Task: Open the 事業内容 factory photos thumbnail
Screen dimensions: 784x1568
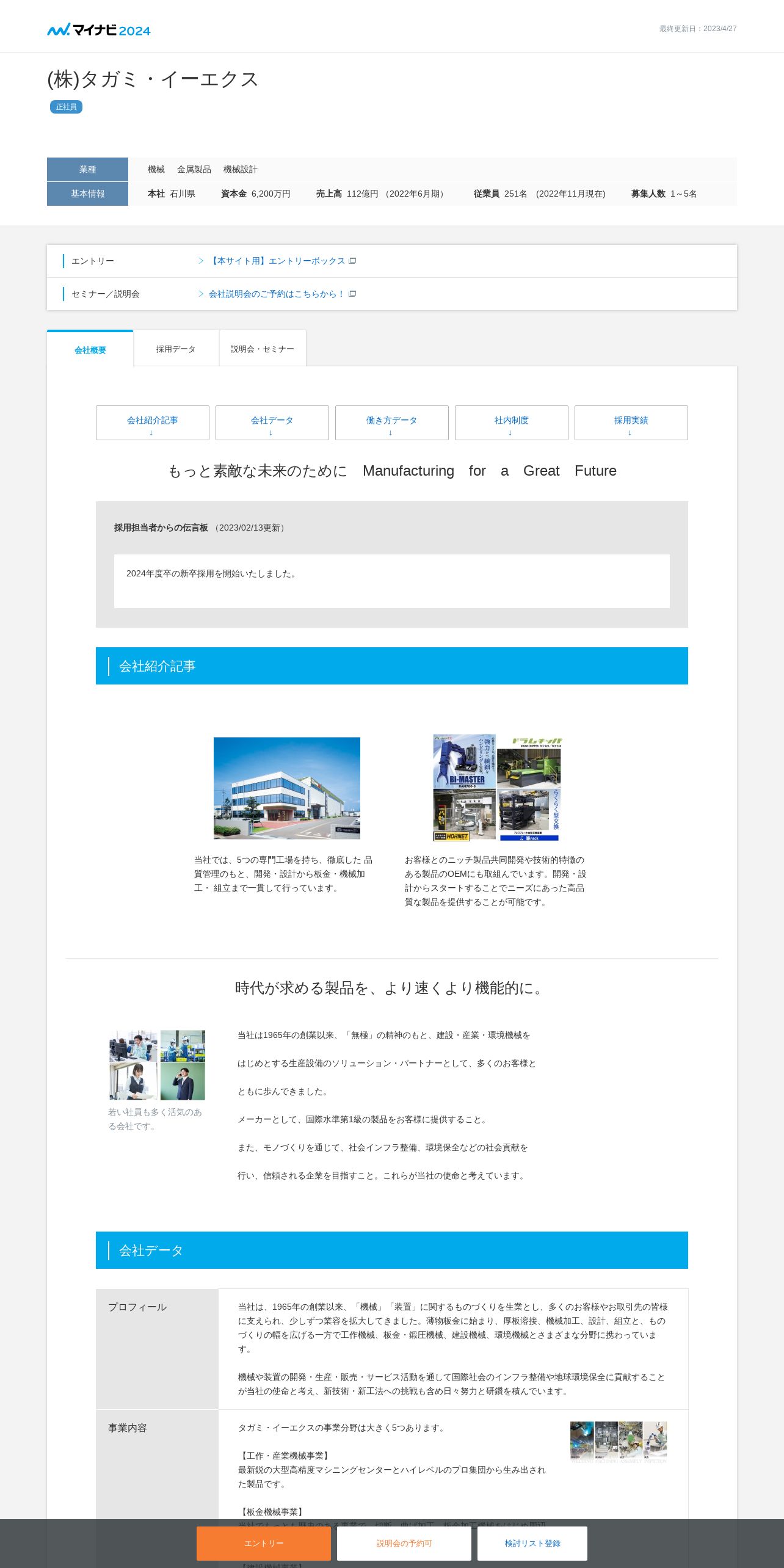Action: [x=619, y=1442]
